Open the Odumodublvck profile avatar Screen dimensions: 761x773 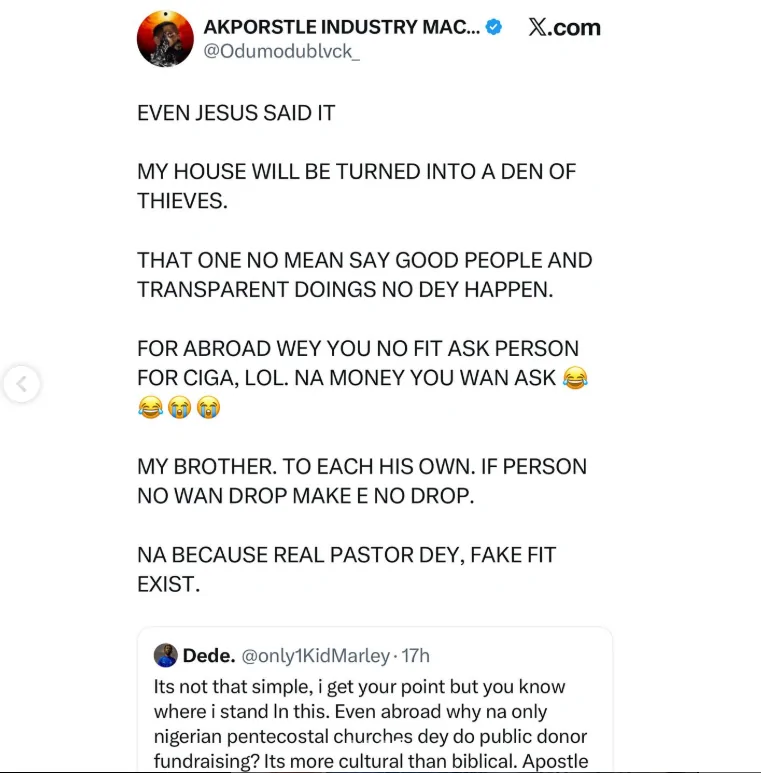tap(165, 39)
